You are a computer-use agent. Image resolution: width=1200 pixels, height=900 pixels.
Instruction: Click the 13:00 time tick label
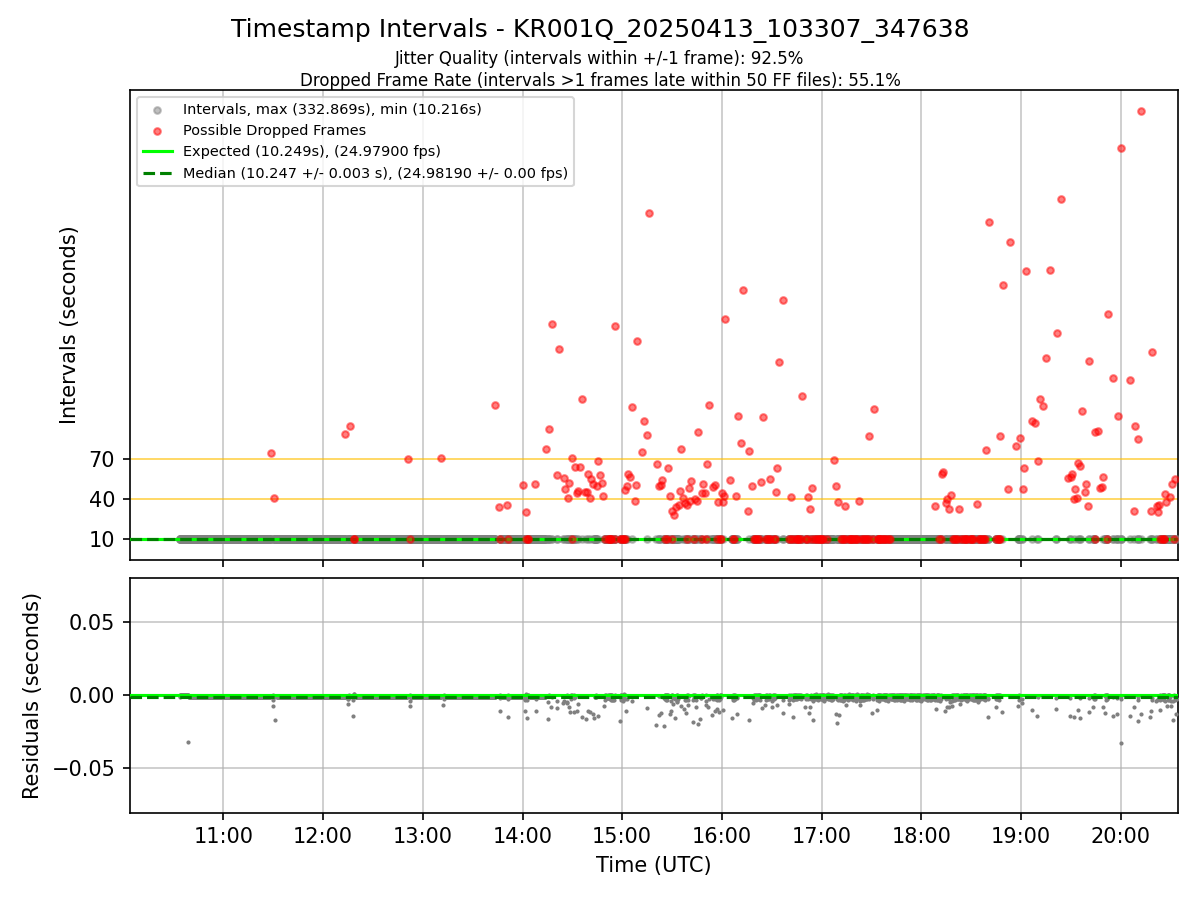[423, 835]
